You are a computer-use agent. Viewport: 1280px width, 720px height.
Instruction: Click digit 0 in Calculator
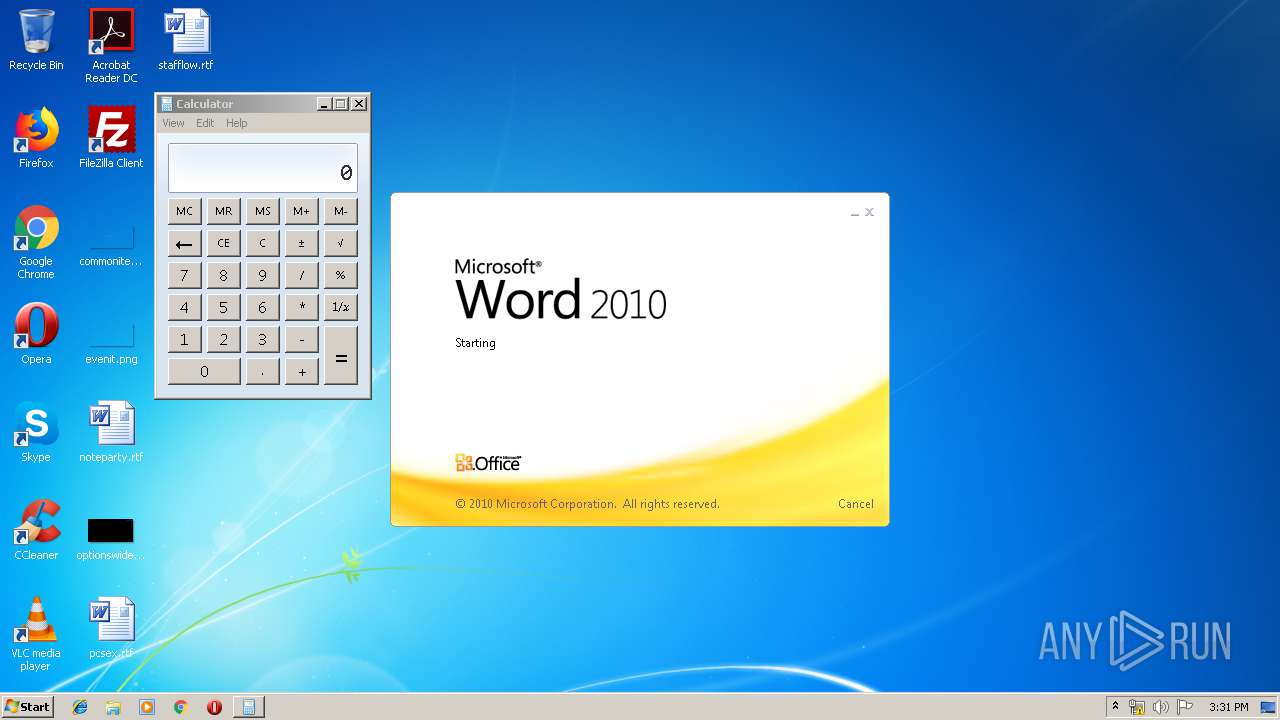point(204,371)
